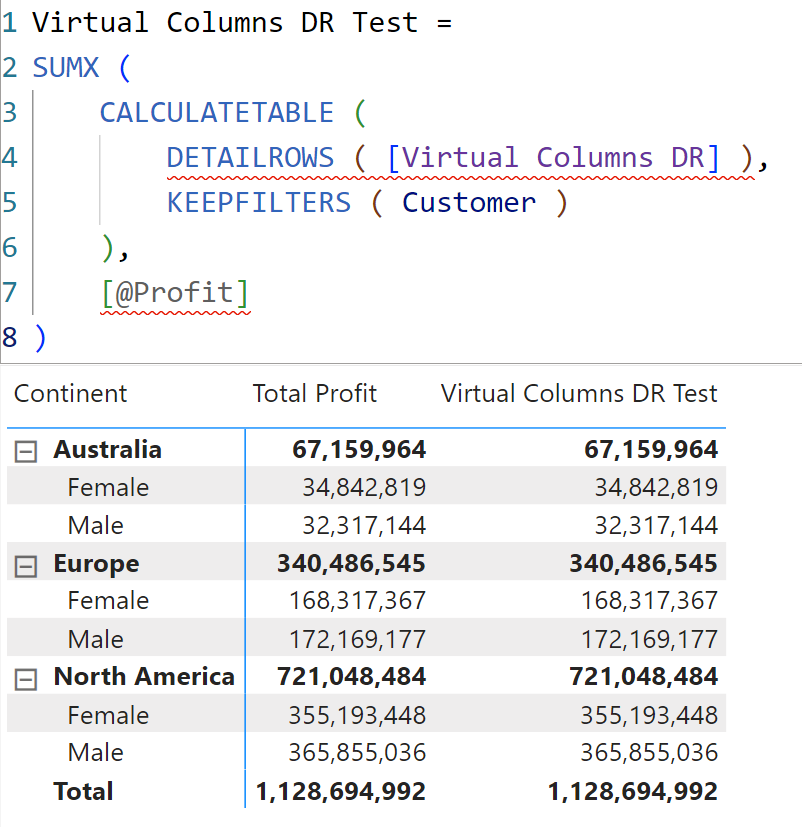Select the Female row under Australia
802x827 pixels.
tap(108, 488)
